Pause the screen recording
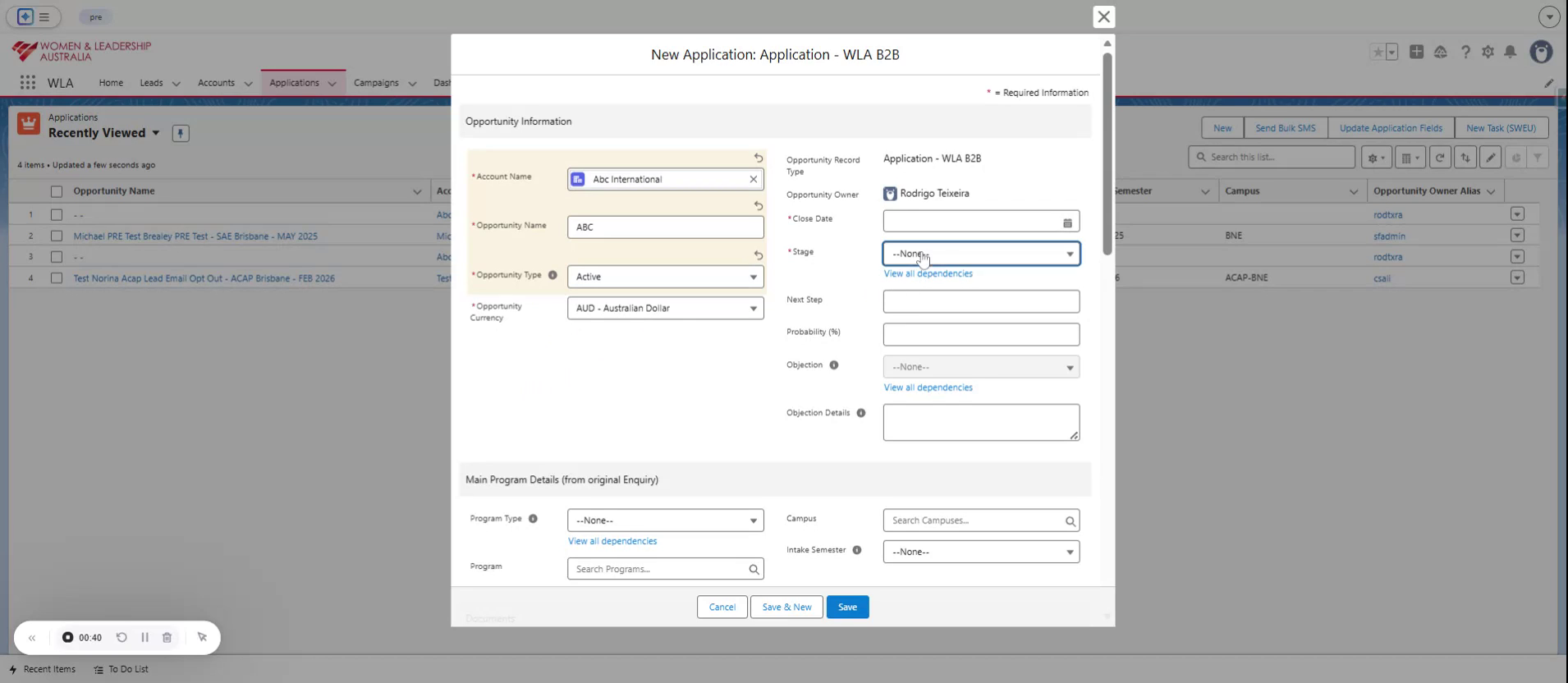 [x=144, y=638]
